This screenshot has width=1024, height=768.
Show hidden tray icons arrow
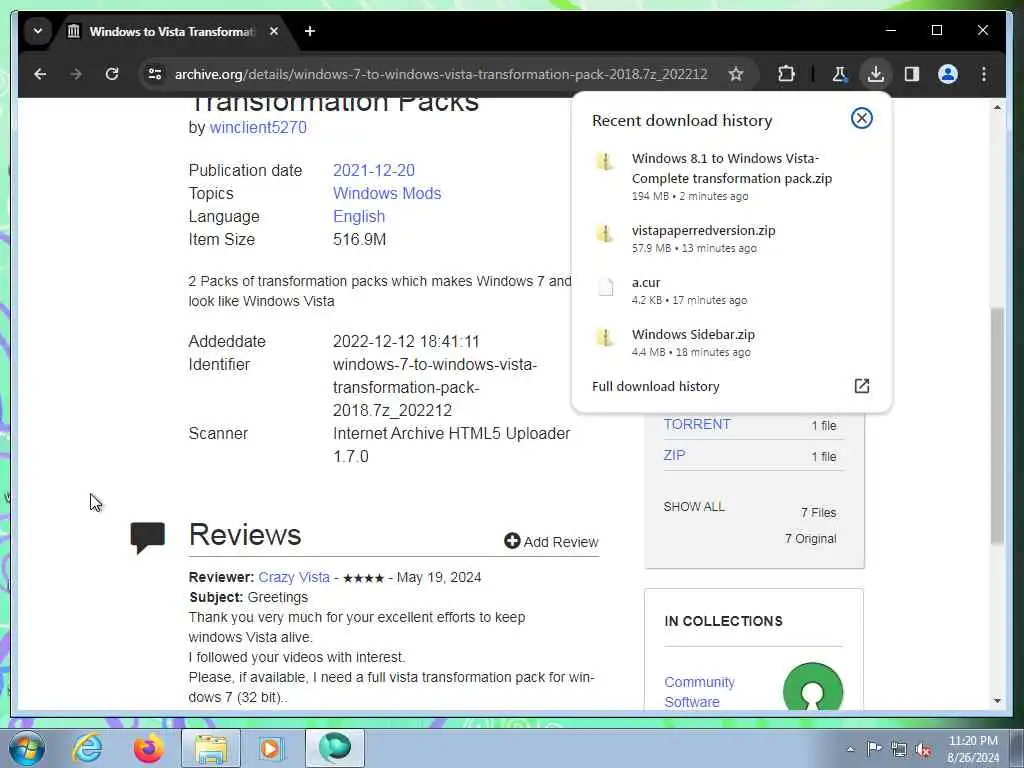coord(850,749)
